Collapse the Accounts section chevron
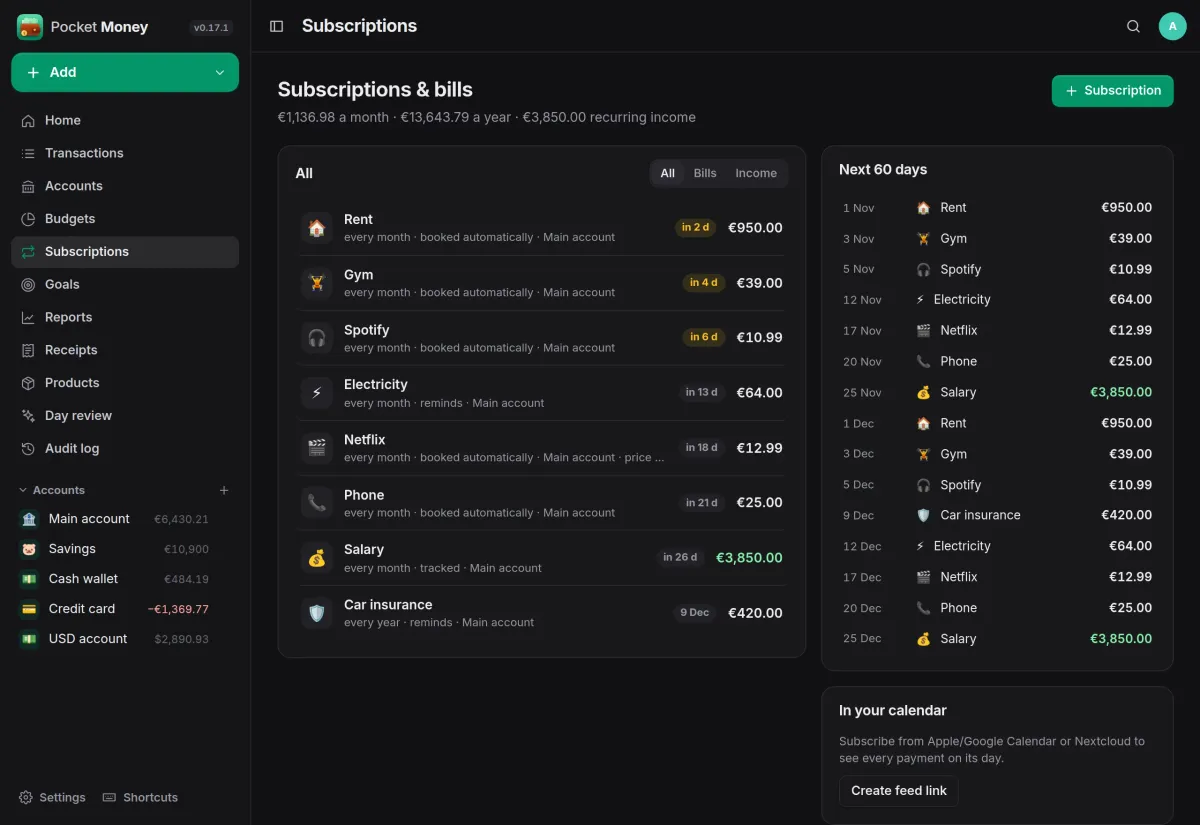1200x825 pixels. point(23,490)
